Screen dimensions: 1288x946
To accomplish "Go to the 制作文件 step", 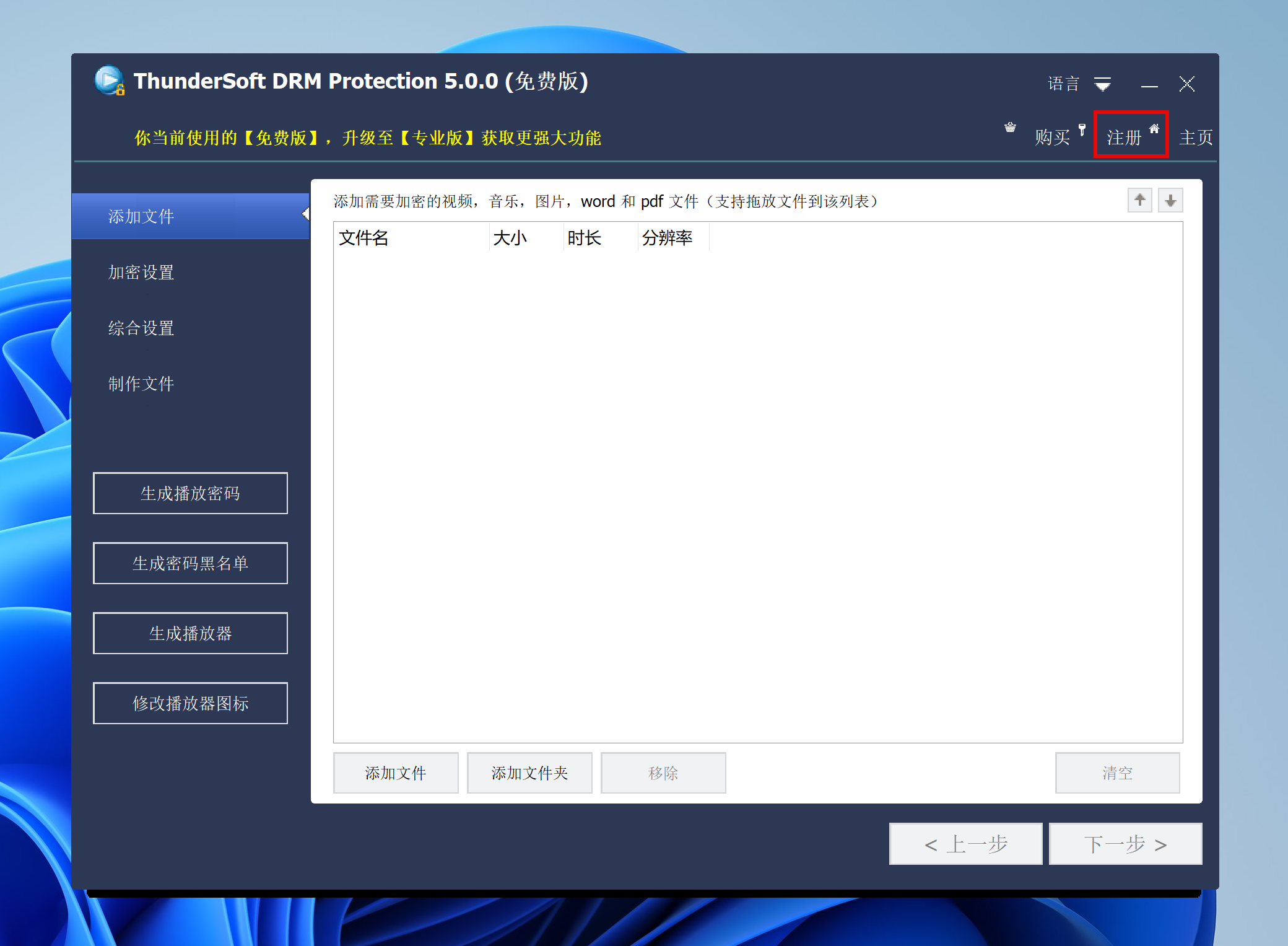I will click(141, 383).
